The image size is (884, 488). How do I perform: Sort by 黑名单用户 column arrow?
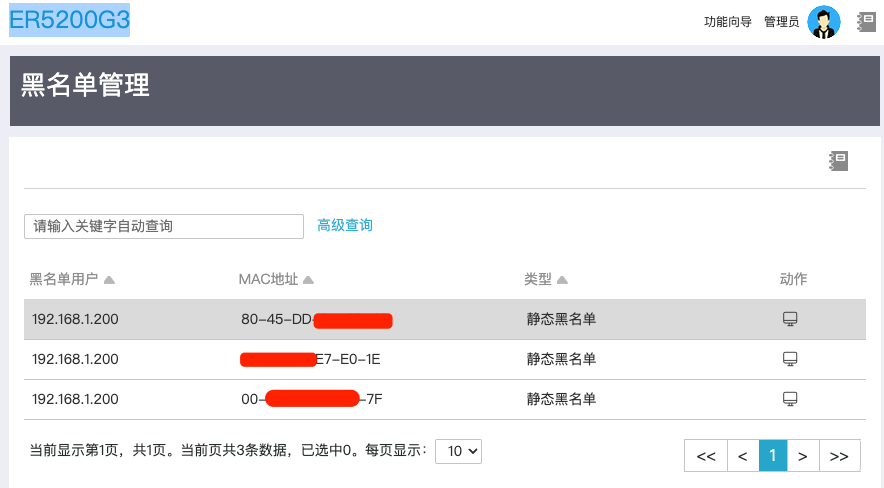point(109,279)
